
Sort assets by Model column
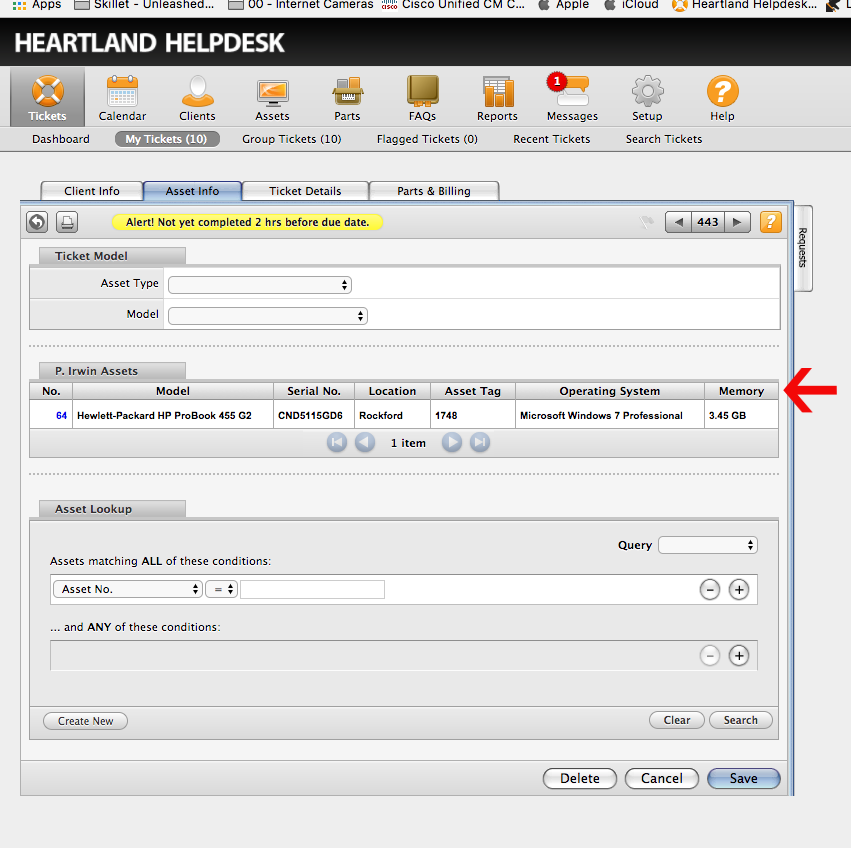tap(173, 391)
